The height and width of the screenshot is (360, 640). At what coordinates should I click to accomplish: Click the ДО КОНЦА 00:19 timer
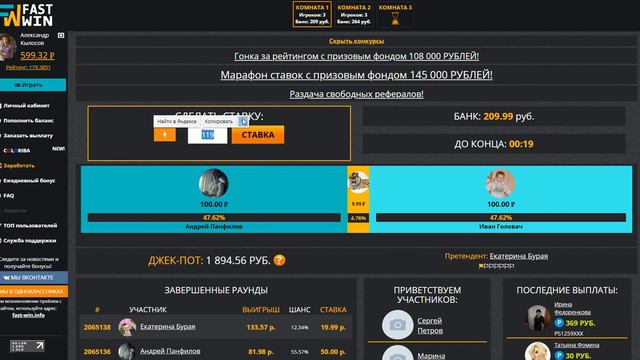point(494,144)
